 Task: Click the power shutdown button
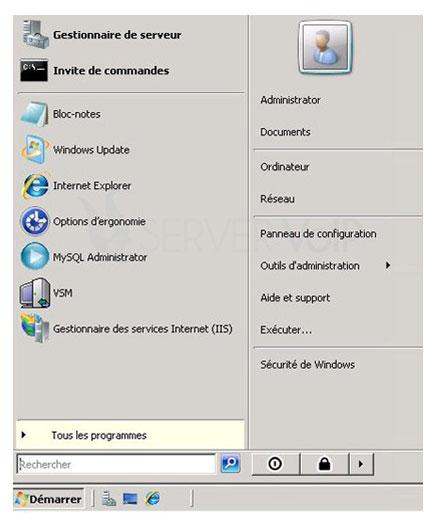[x=275, y=464]
